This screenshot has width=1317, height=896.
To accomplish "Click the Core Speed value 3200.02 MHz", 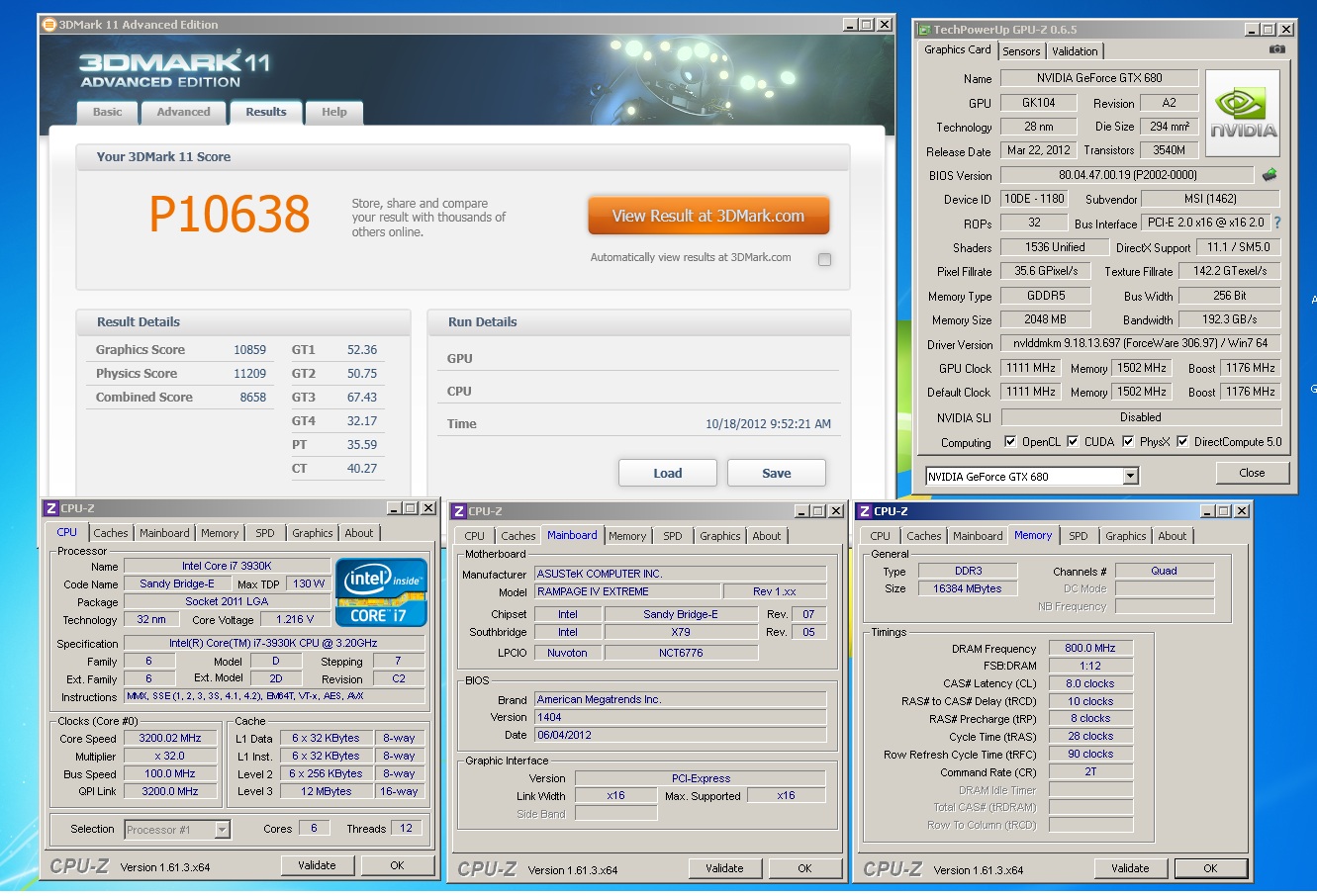I will (170, 739).
